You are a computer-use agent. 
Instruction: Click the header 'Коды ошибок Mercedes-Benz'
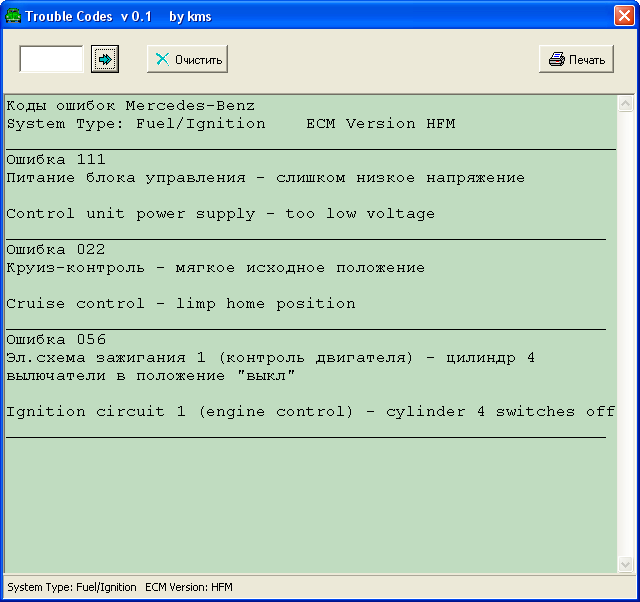tap(131, 106)
